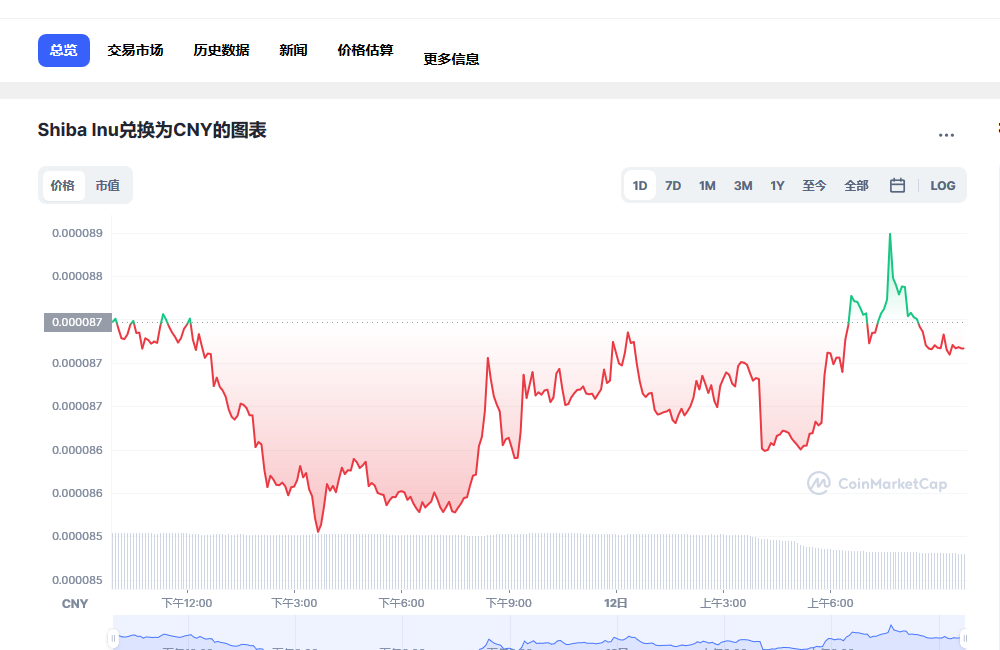The height and width of the screenshot is (650, 1000).
Task: Expand the 更多信息 menu
Action: (452, 59)
